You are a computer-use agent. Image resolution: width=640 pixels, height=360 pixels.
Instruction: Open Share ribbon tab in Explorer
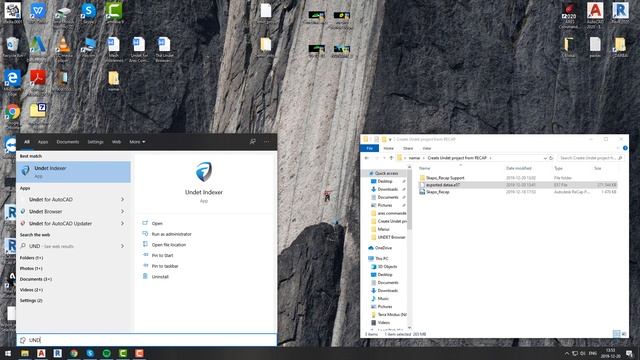(408, 148)
